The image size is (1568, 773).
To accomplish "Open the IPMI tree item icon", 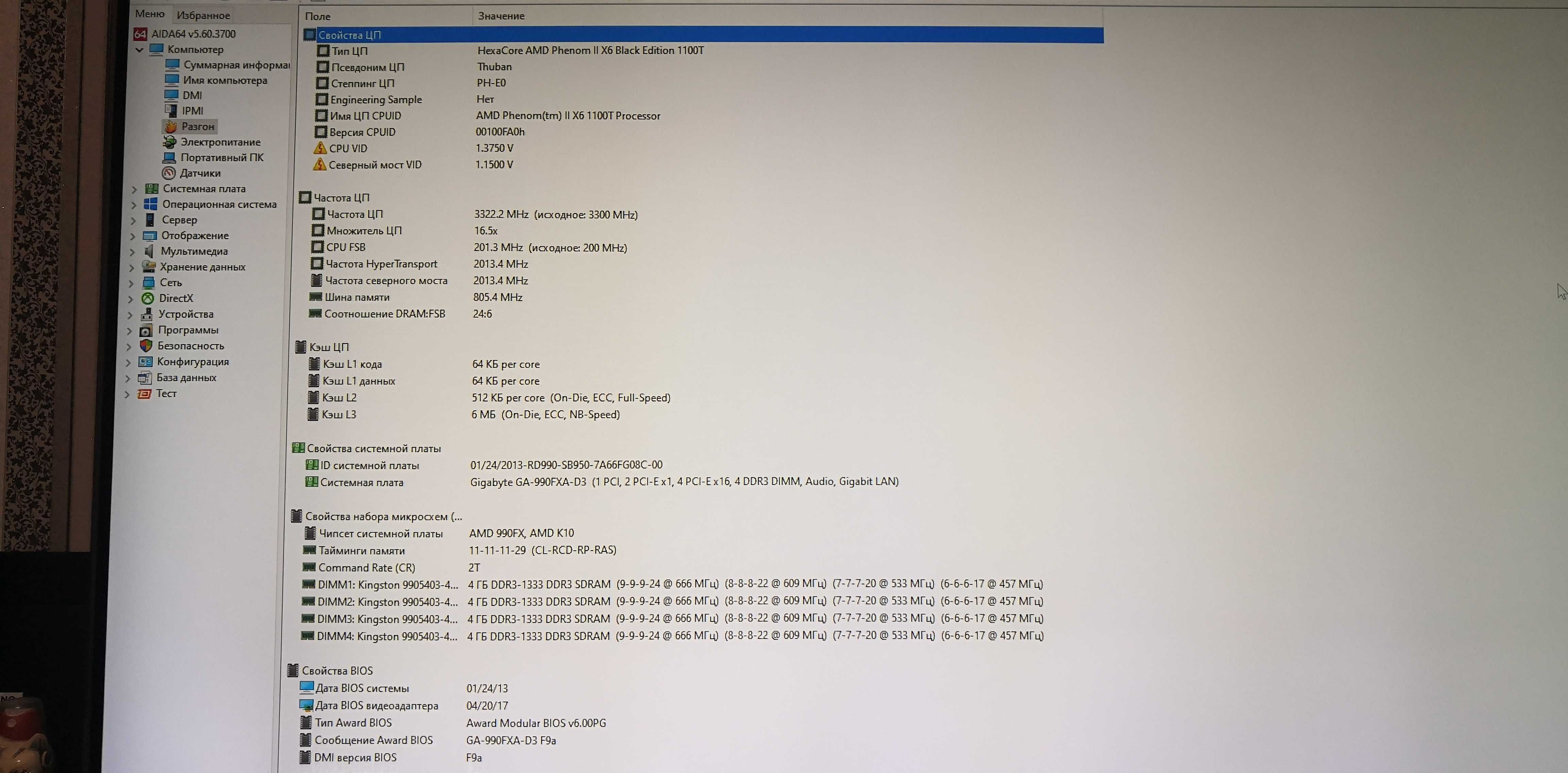I will [x=171, y=110].
